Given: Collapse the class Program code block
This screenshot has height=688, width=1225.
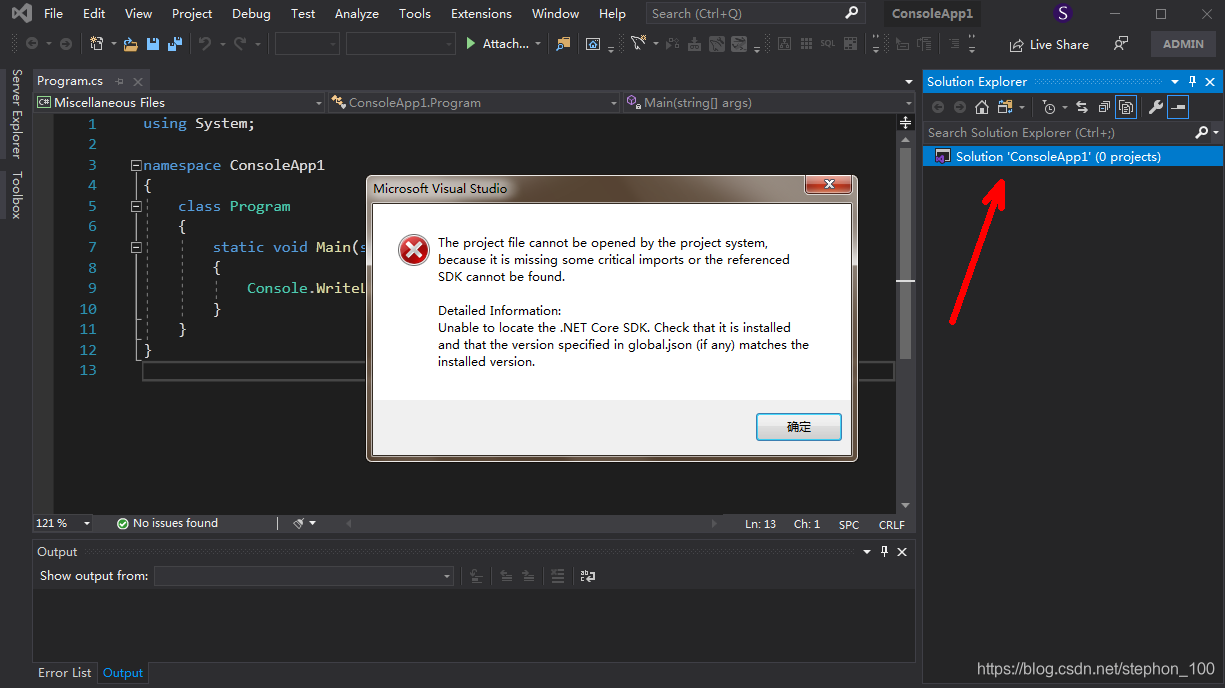Looking at the screenshot, I should (136, 206).
